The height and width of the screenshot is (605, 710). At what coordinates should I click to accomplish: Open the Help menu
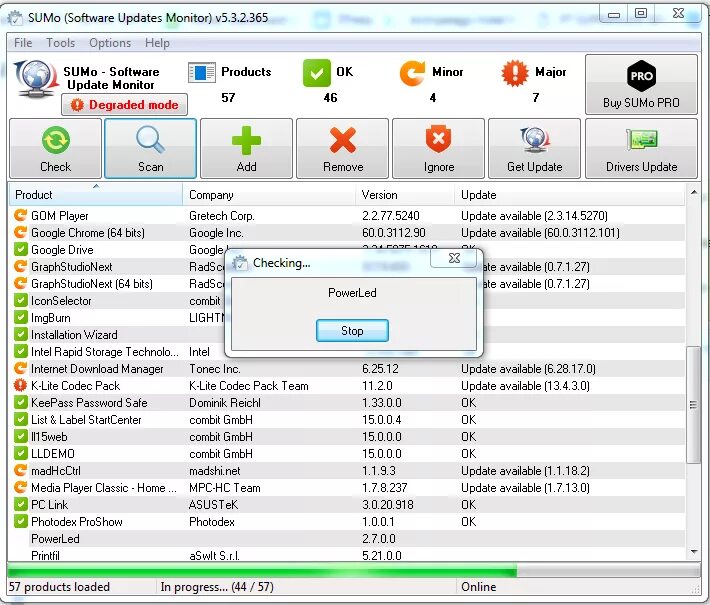click(x=157, y=43)
